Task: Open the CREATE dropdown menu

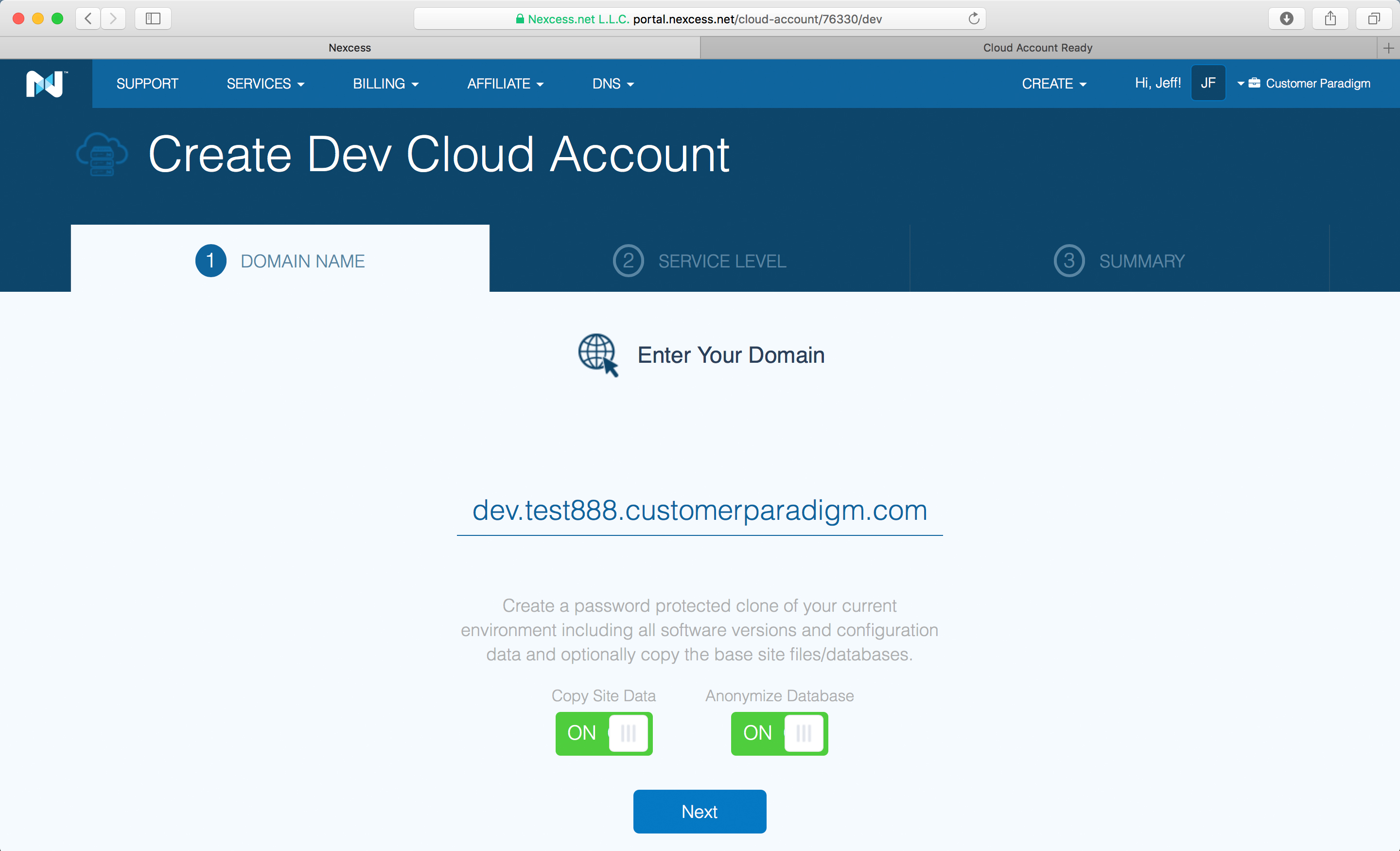Action: 1054,84
